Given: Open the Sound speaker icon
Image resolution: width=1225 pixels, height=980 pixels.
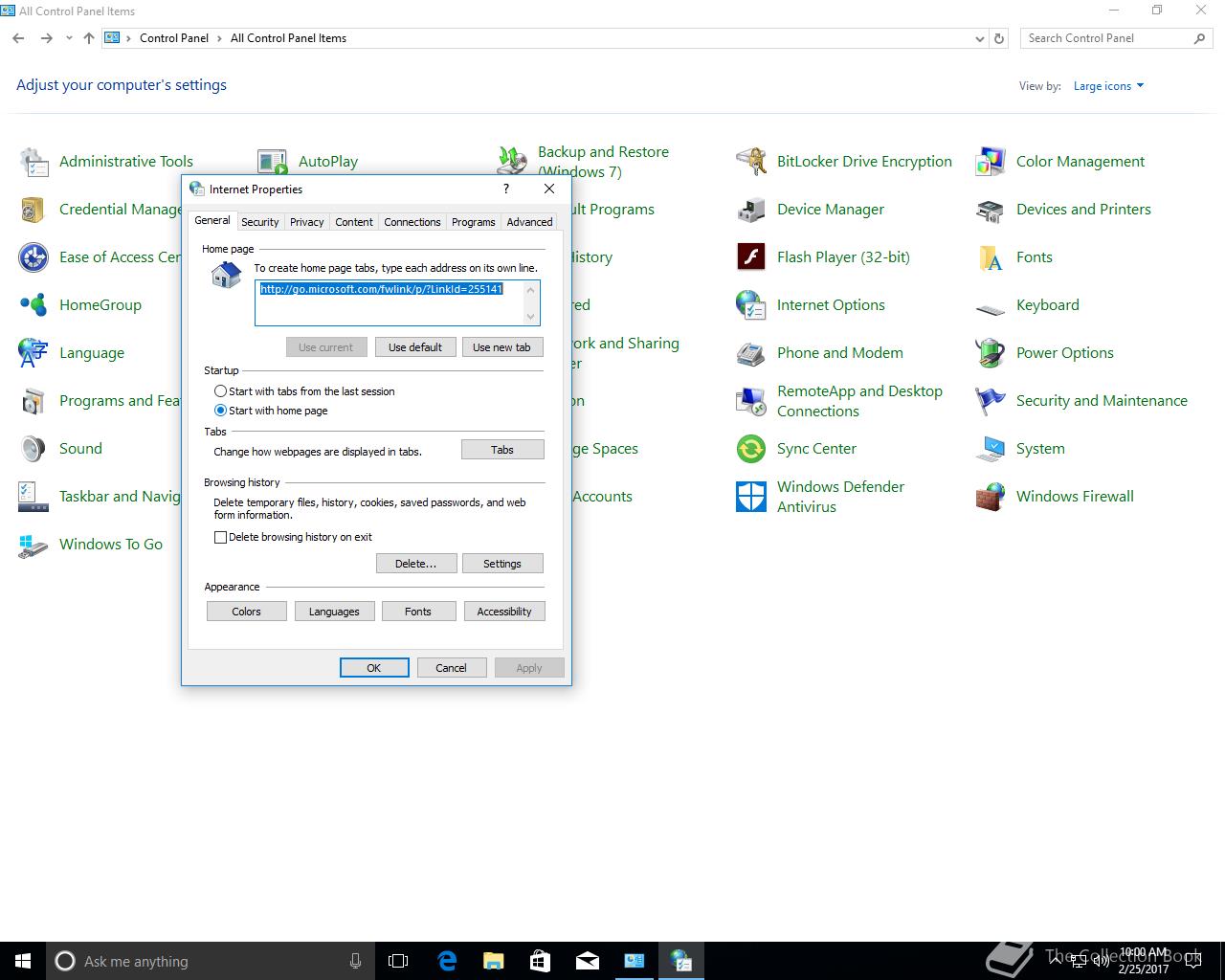Looking at the screenshot, I should tap(33, 449).
